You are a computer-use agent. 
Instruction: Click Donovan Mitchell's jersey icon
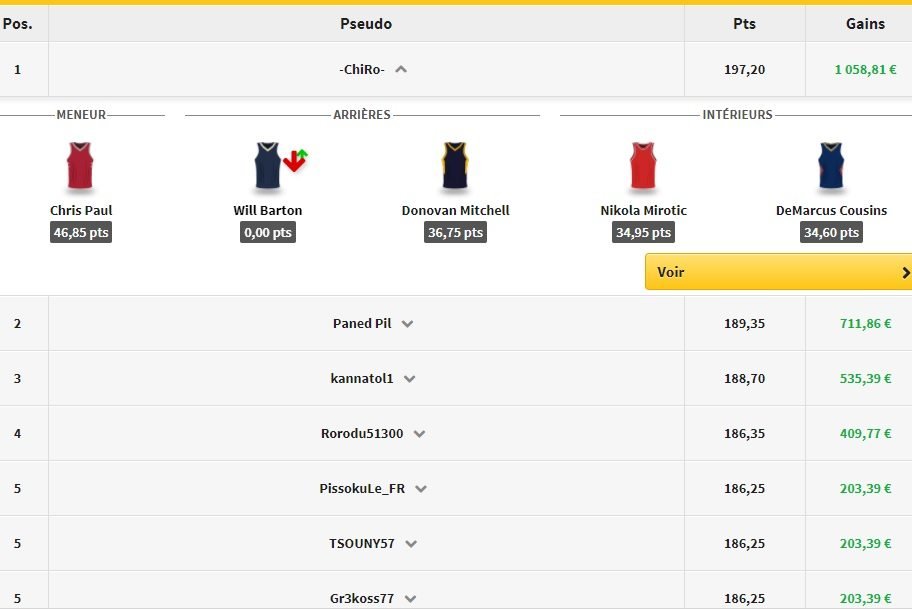455,166
